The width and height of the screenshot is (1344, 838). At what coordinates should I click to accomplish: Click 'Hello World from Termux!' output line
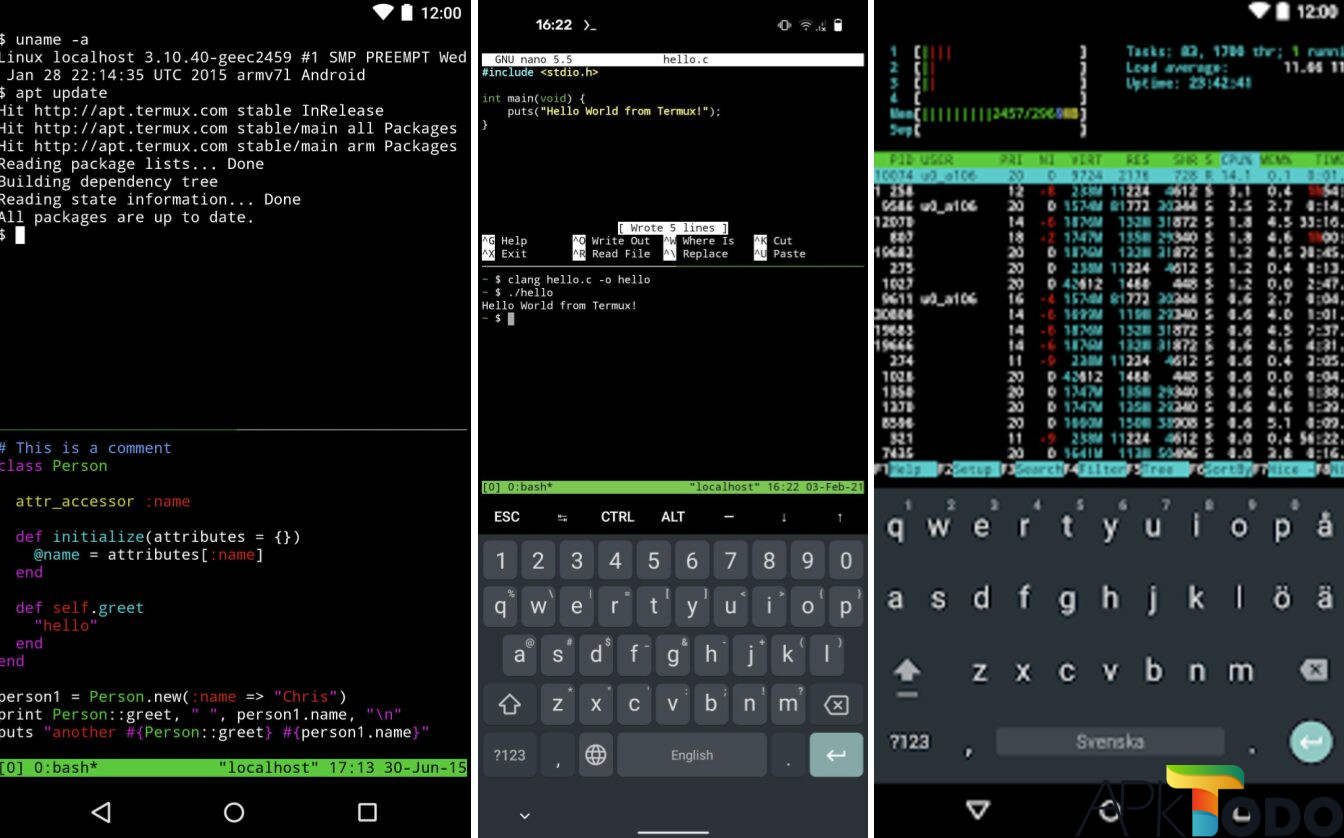click(559, 306)
